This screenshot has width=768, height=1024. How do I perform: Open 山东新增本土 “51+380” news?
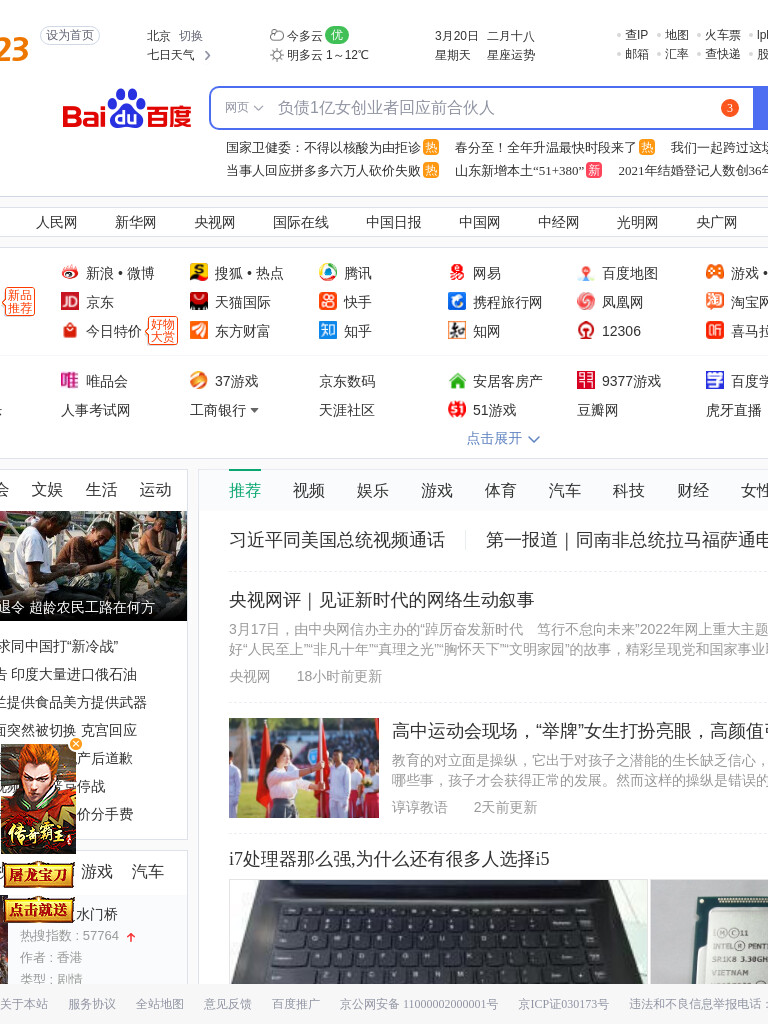click(519, 171)
